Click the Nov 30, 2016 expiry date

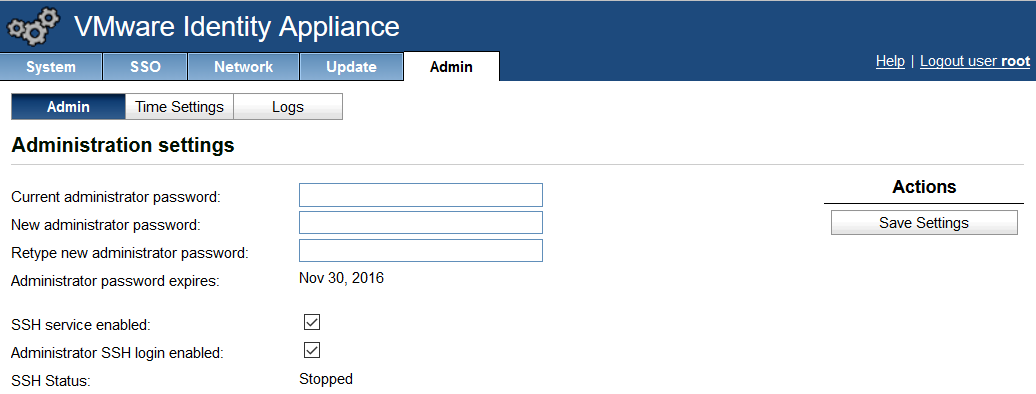click(x=342, y=278)
